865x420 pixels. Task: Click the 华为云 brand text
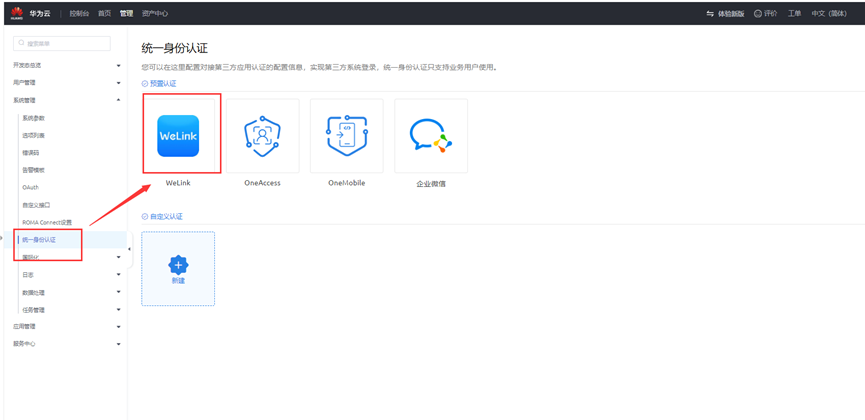click(40, 13)
